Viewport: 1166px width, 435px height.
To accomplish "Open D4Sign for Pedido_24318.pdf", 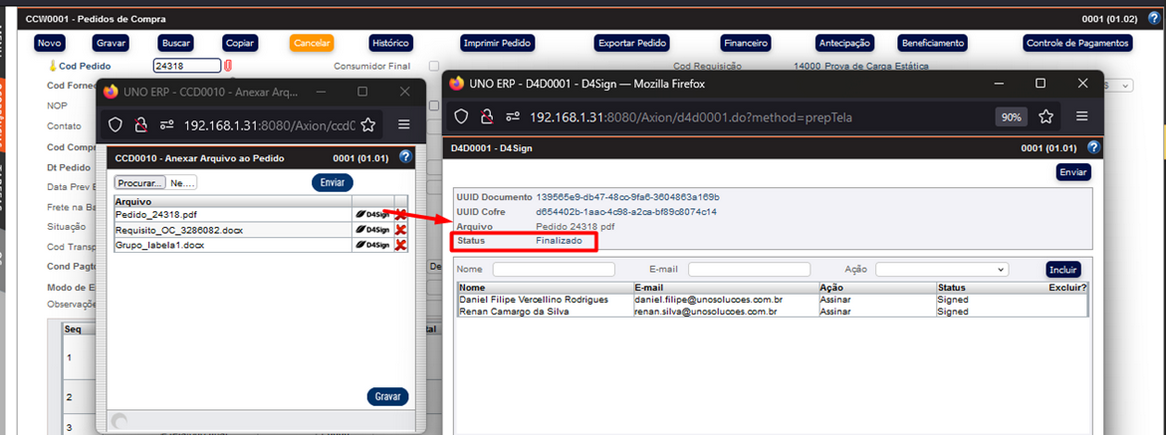I will coord(372,215).
